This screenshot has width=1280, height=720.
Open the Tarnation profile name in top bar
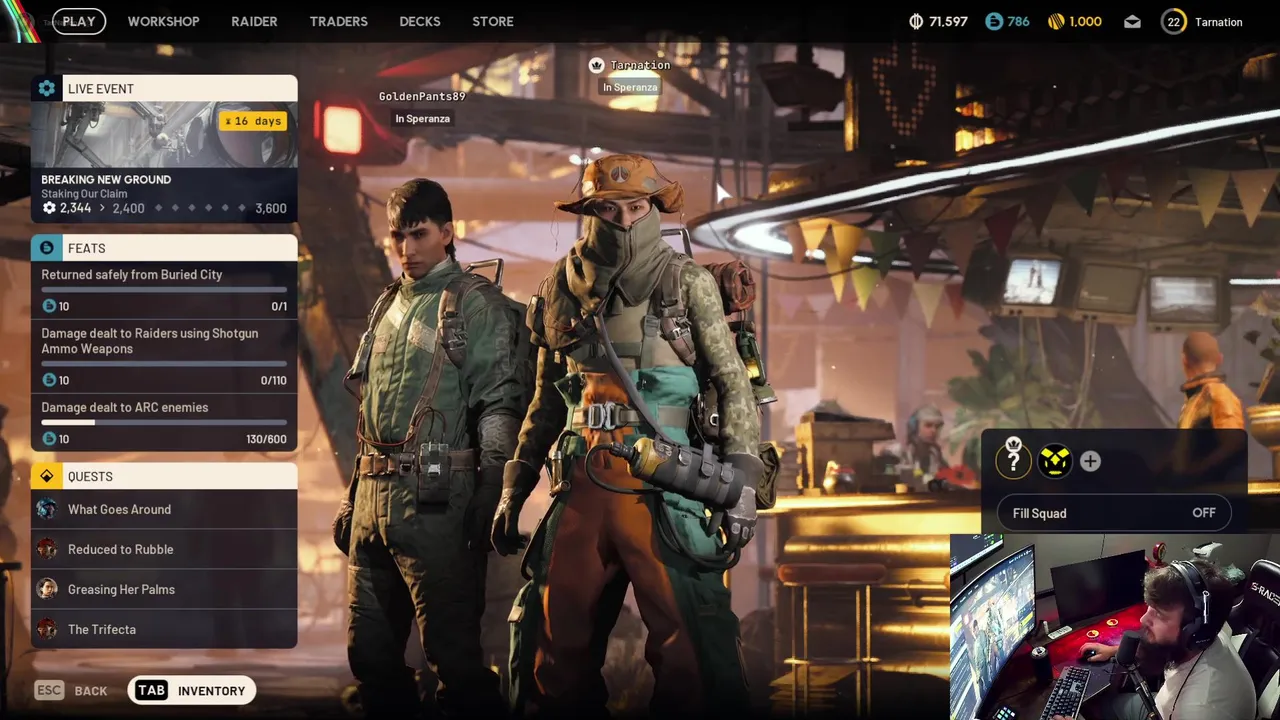pos(1218,22)
